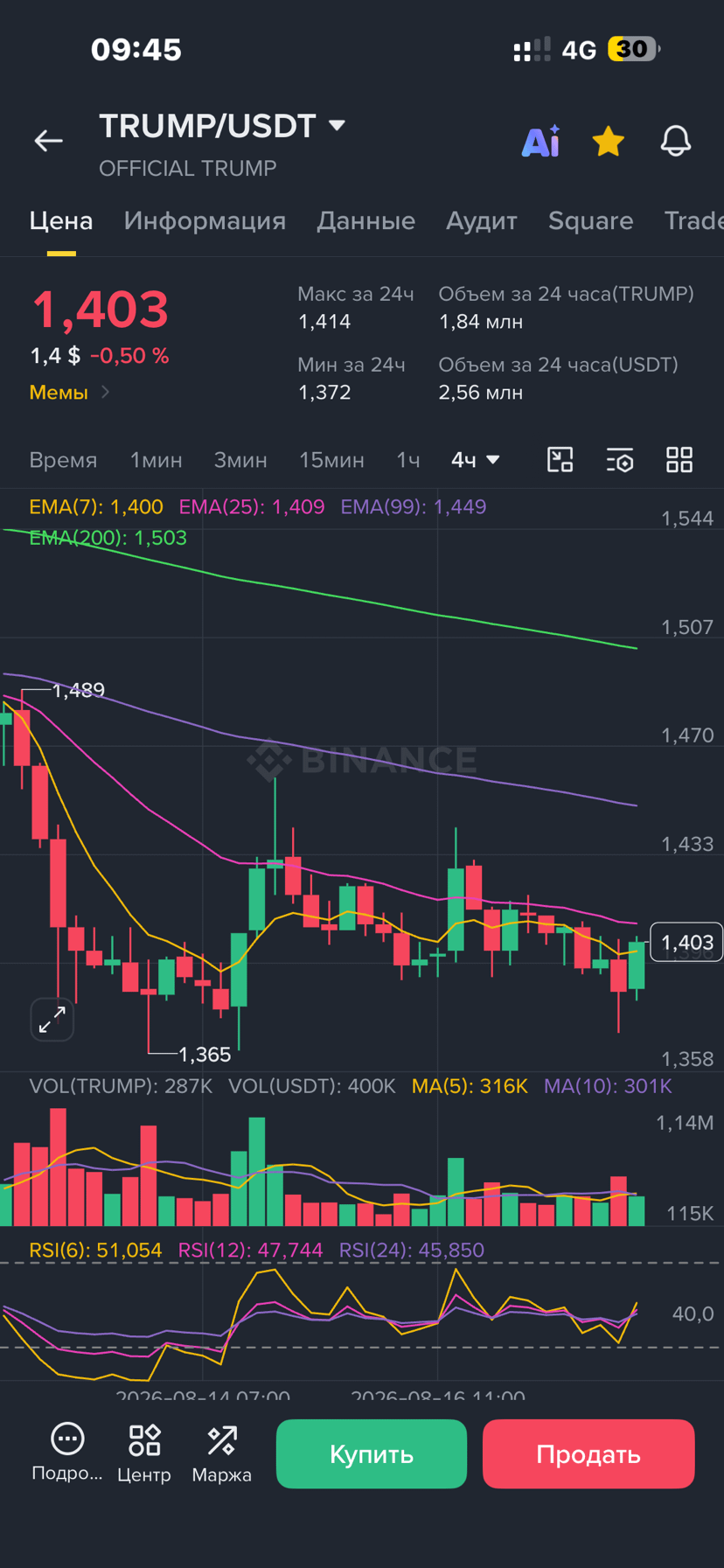Tap the RSI(6): 51,054 label

point(95,1251)
